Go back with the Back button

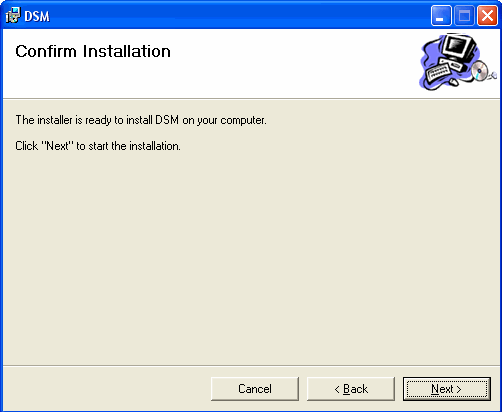(351, 389)
